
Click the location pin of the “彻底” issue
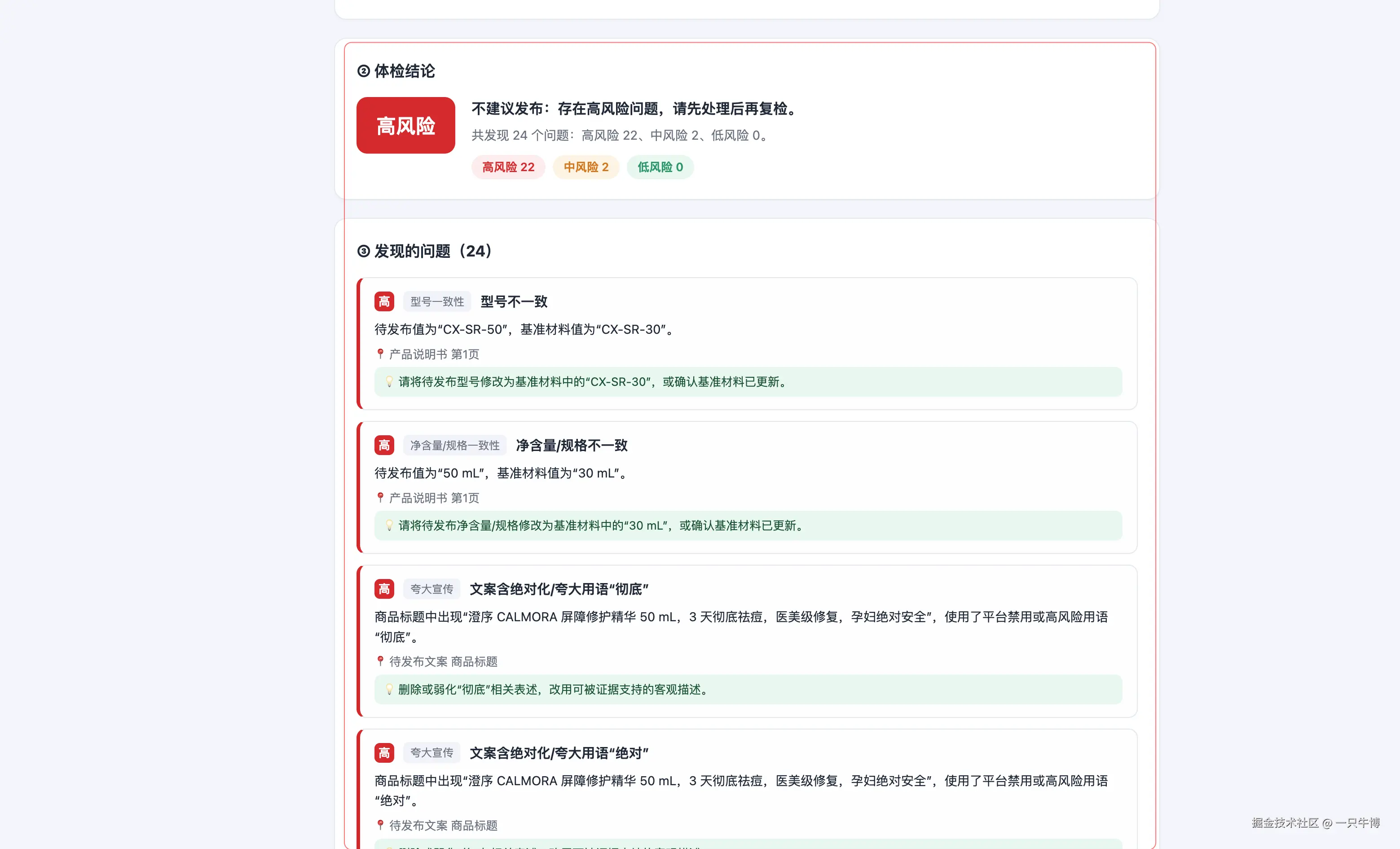click(x=380, y=661)
